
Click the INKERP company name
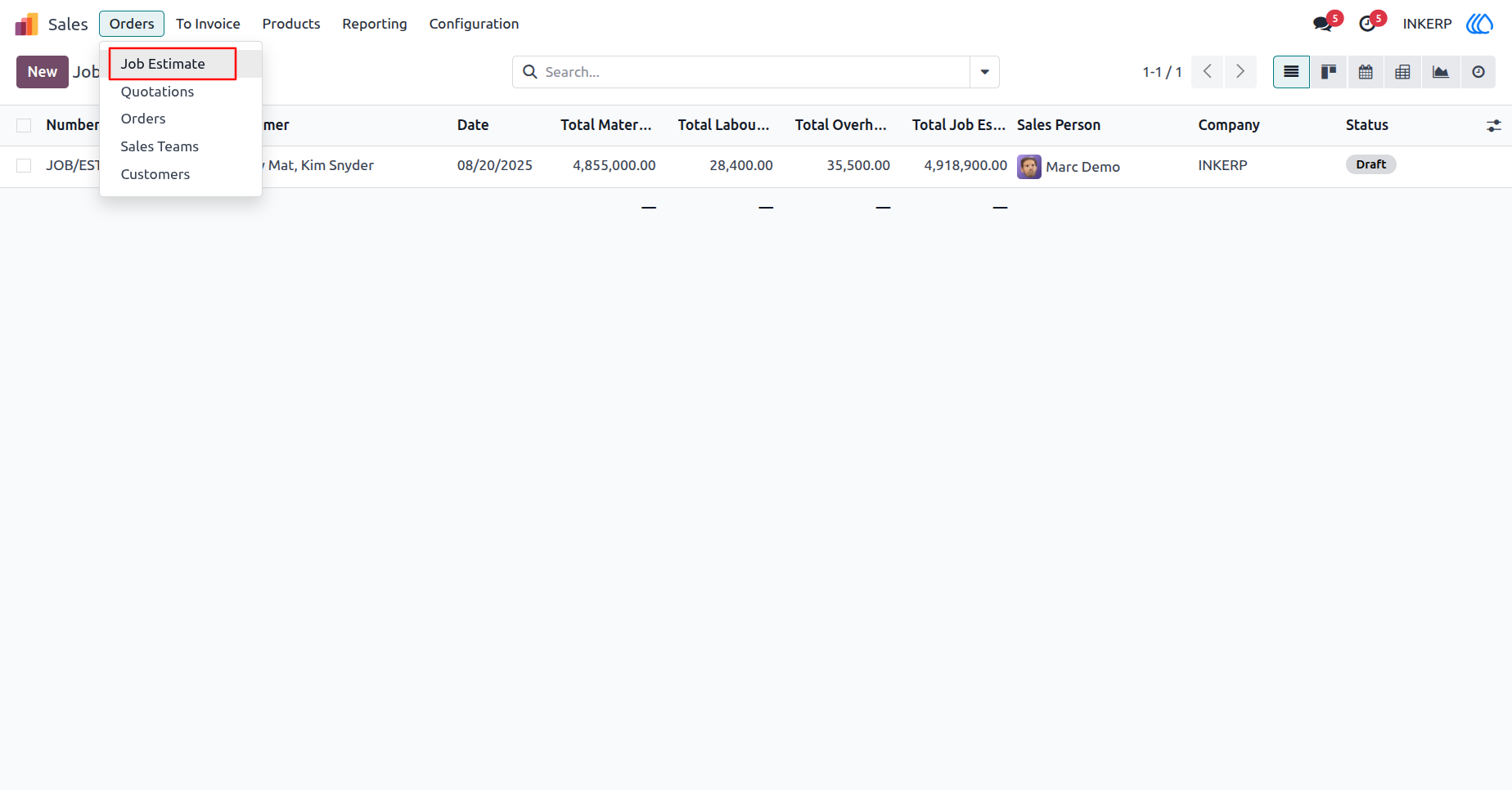[x=1427, y=24]
